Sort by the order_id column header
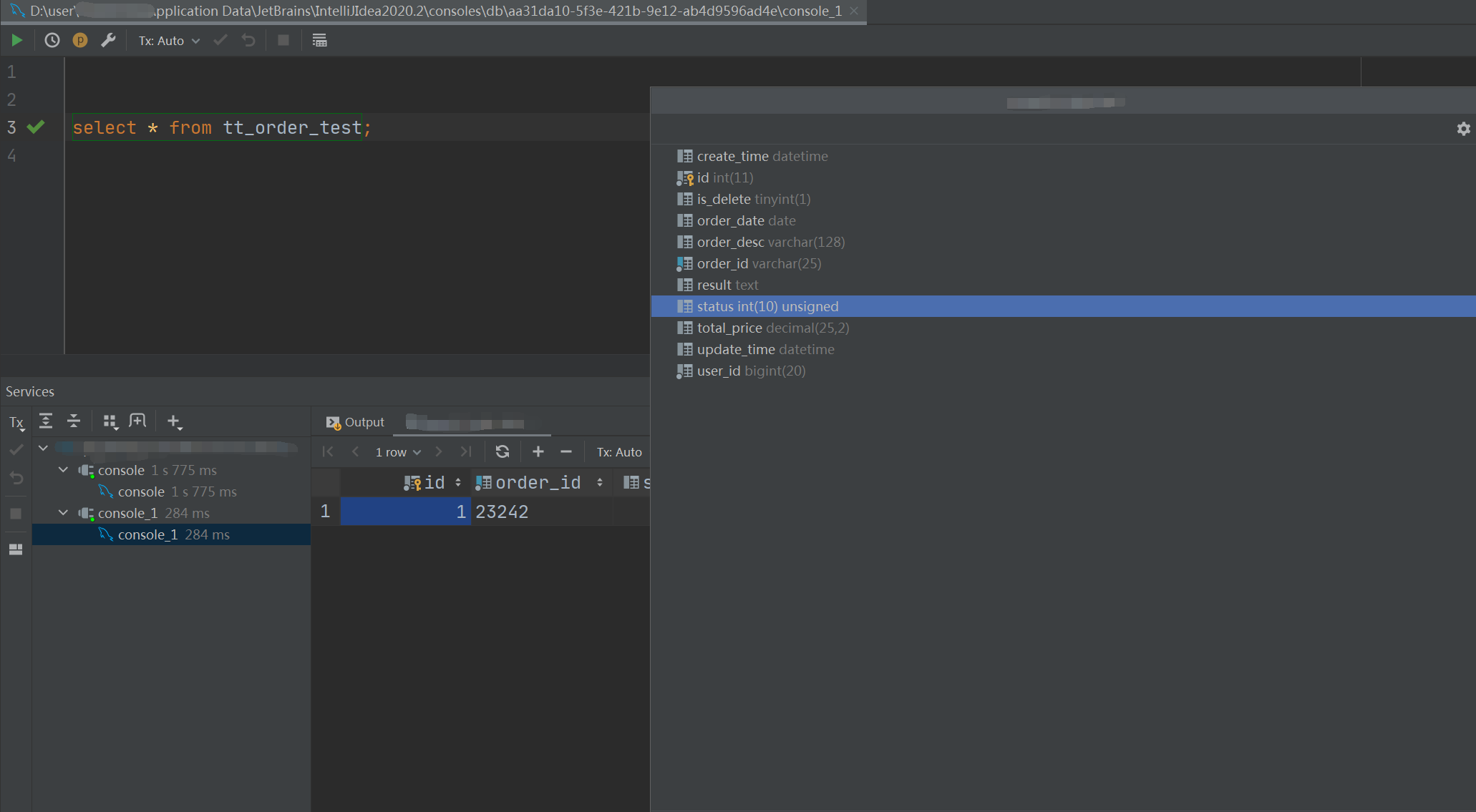Screen dimensions: 1476x812 (x=538, y=483)
